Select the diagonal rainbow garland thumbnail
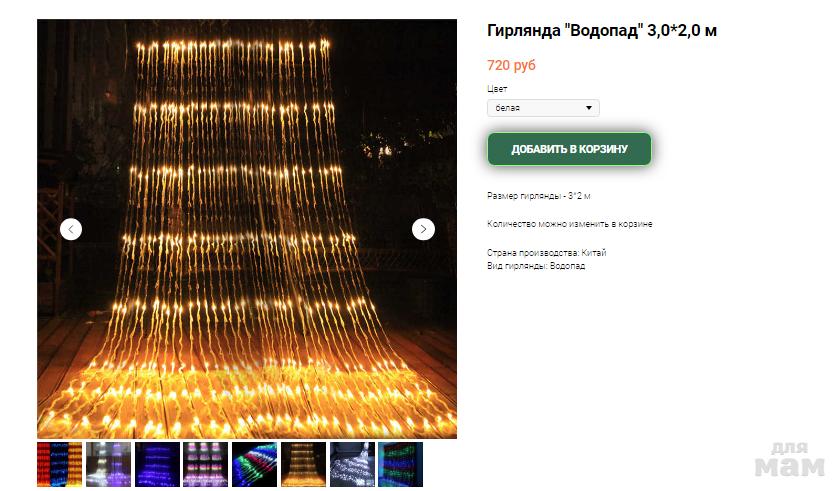Viewport: 840px width, 491px height. pyautogui.click(x=254, y=464)
